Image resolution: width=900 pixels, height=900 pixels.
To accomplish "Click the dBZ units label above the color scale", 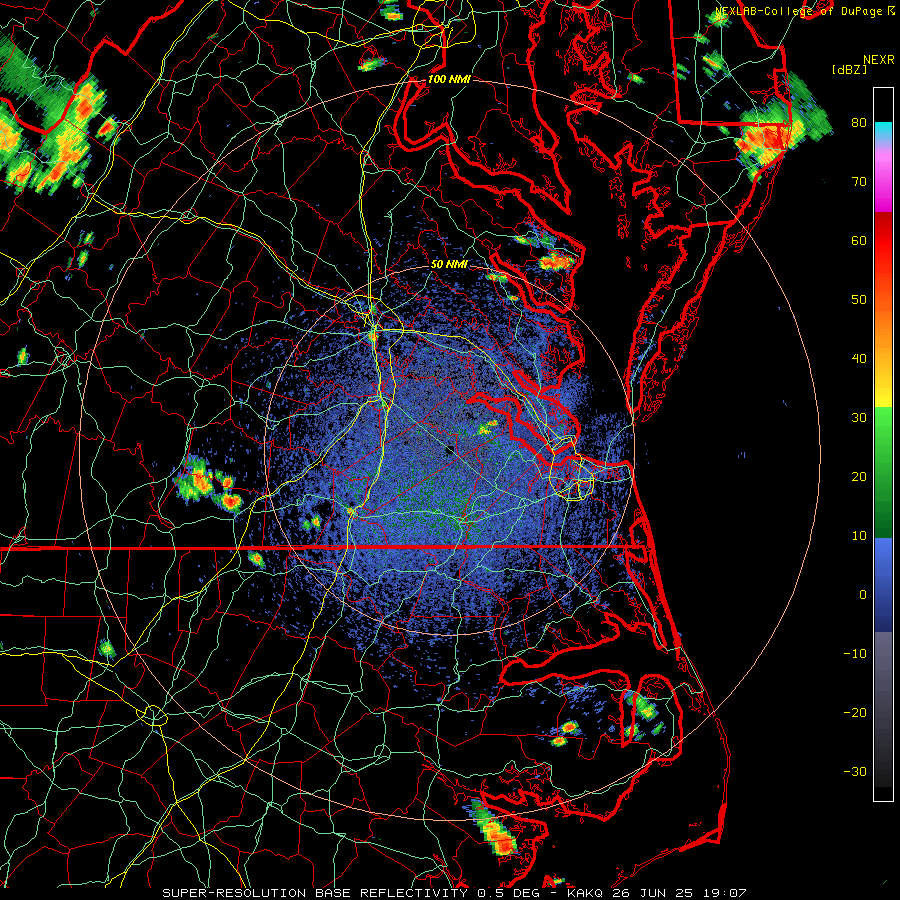I will (849, 70).
